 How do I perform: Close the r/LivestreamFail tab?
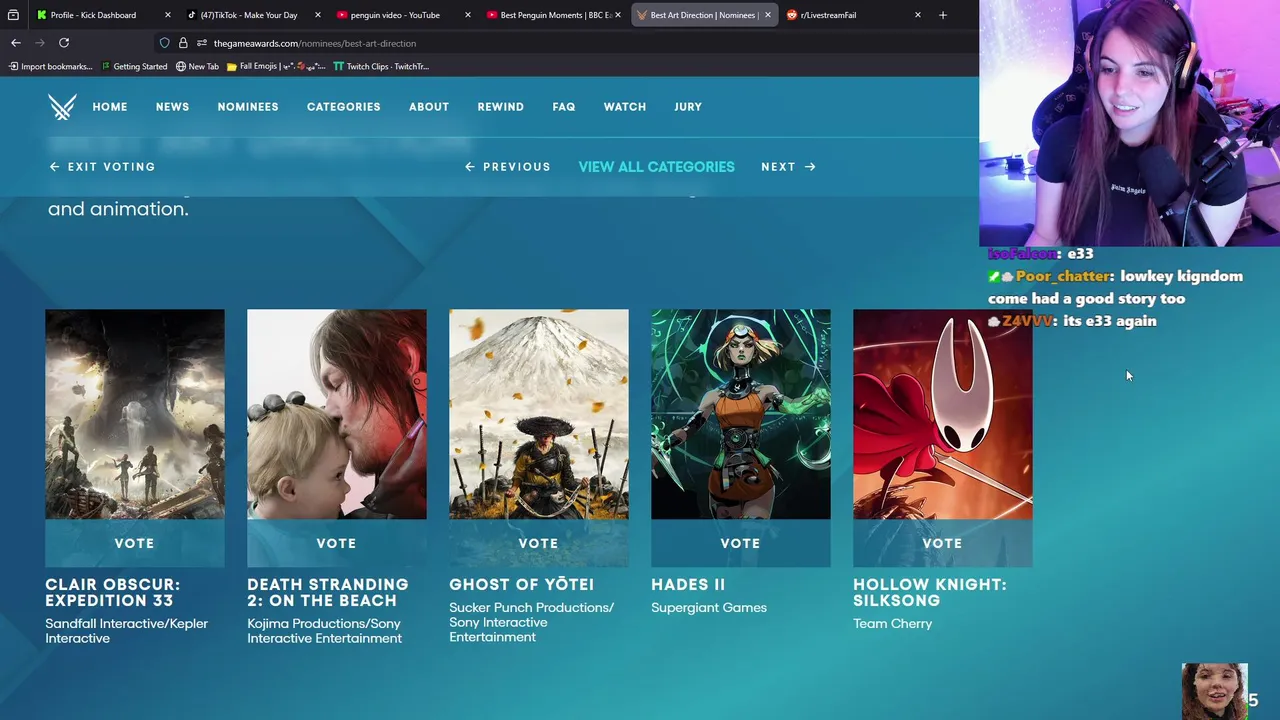point(917,15)
